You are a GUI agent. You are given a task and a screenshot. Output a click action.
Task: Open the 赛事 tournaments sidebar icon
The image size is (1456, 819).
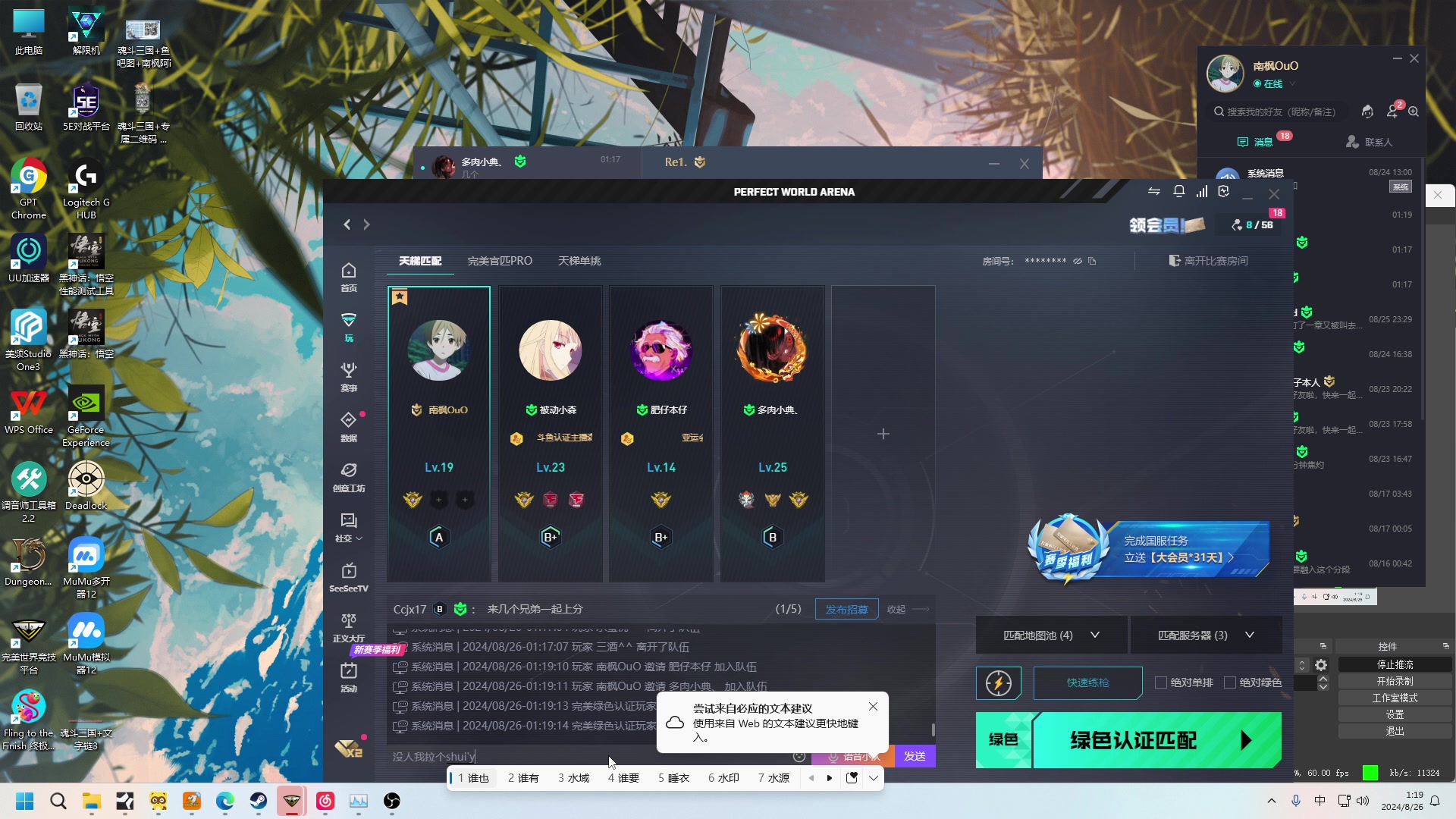tap(348, 376)
